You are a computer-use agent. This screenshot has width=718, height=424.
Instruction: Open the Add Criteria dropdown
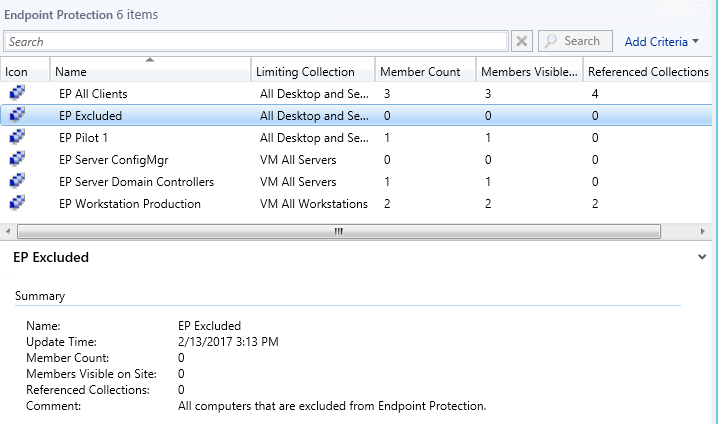click(x=661, y=42)
